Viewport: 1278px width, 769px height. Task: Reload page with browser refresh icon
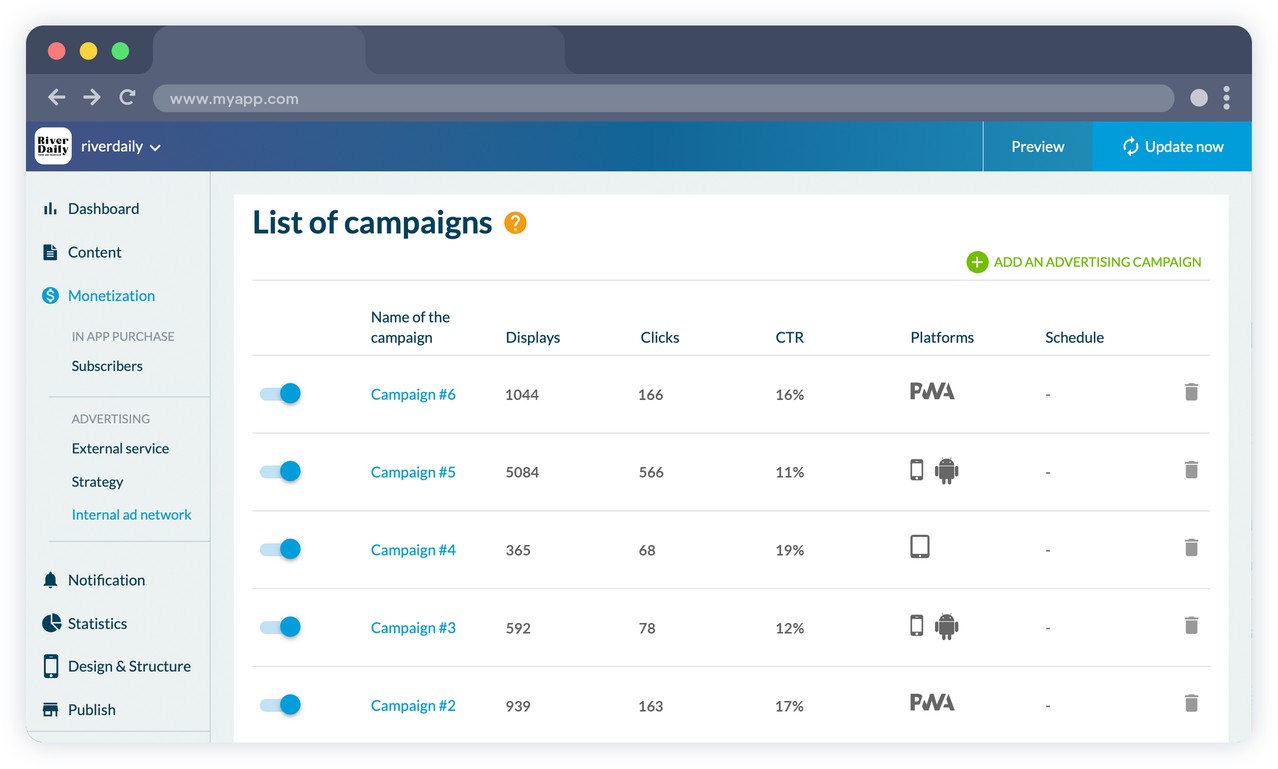coord(127,97)
